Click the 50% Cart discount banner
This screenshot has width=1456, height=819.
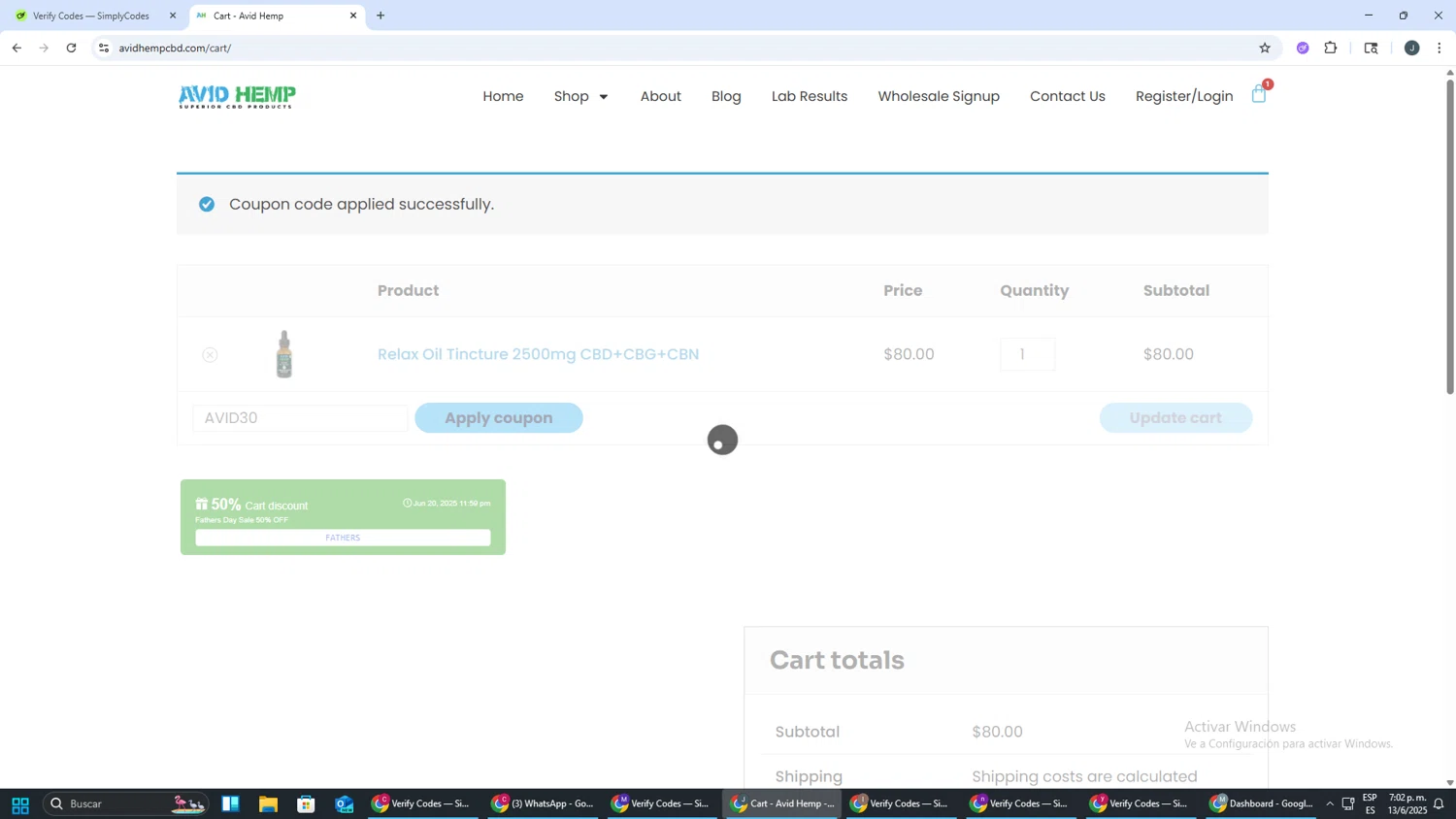(x=343, y=517)
